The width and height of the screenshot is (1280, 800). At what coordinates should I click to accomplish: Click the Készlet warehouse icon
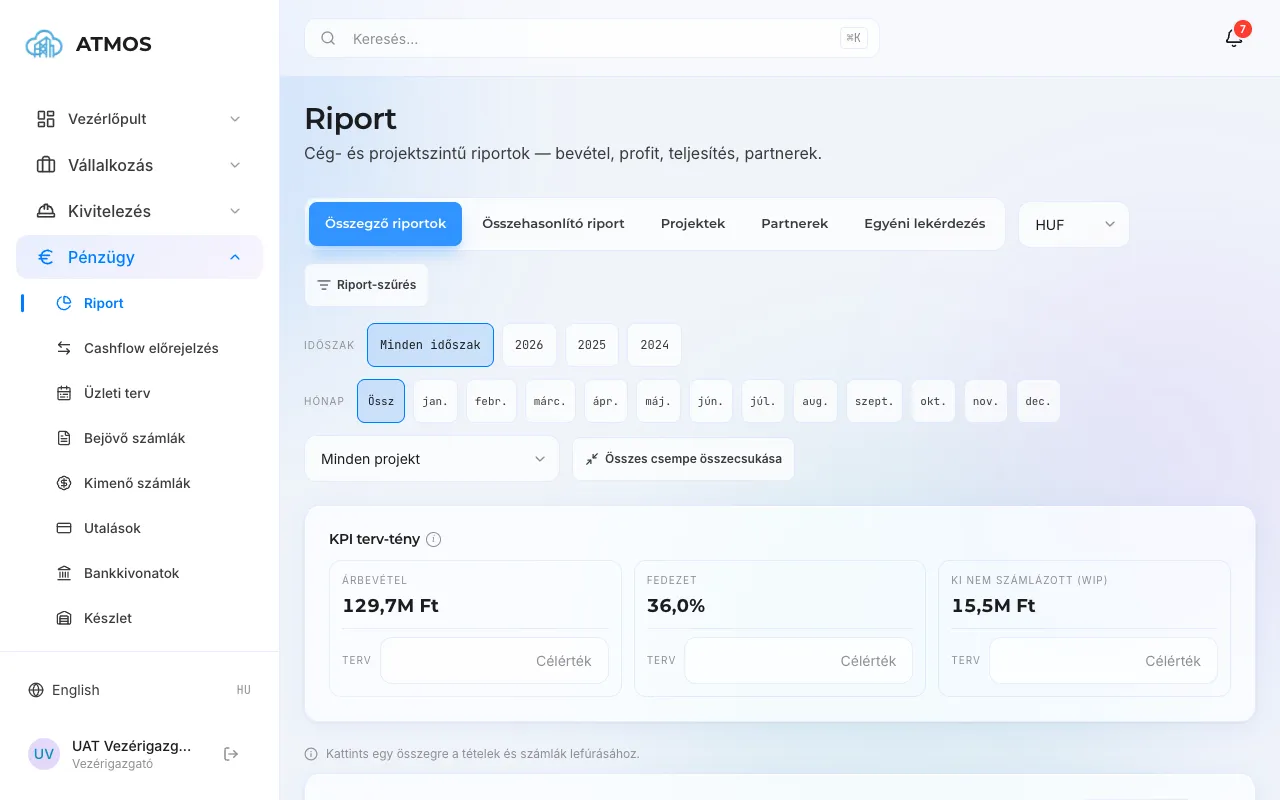coord(64,618)
